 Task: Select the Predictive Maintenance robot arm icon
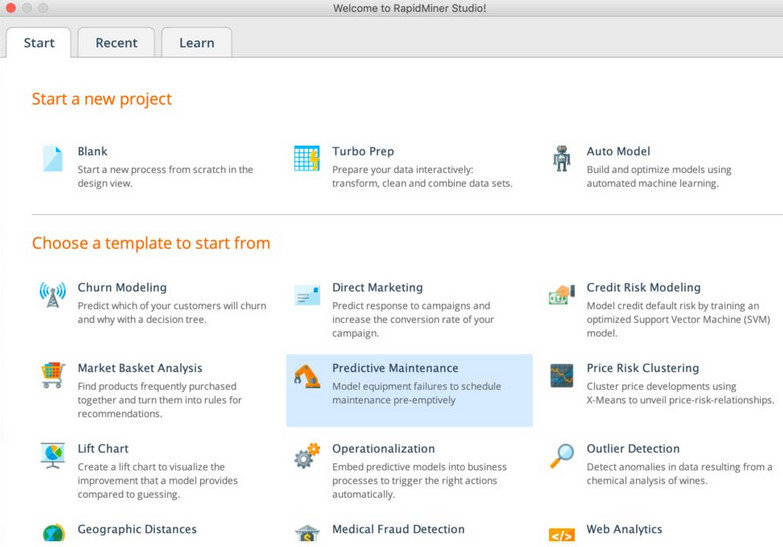tap(307, 376)
